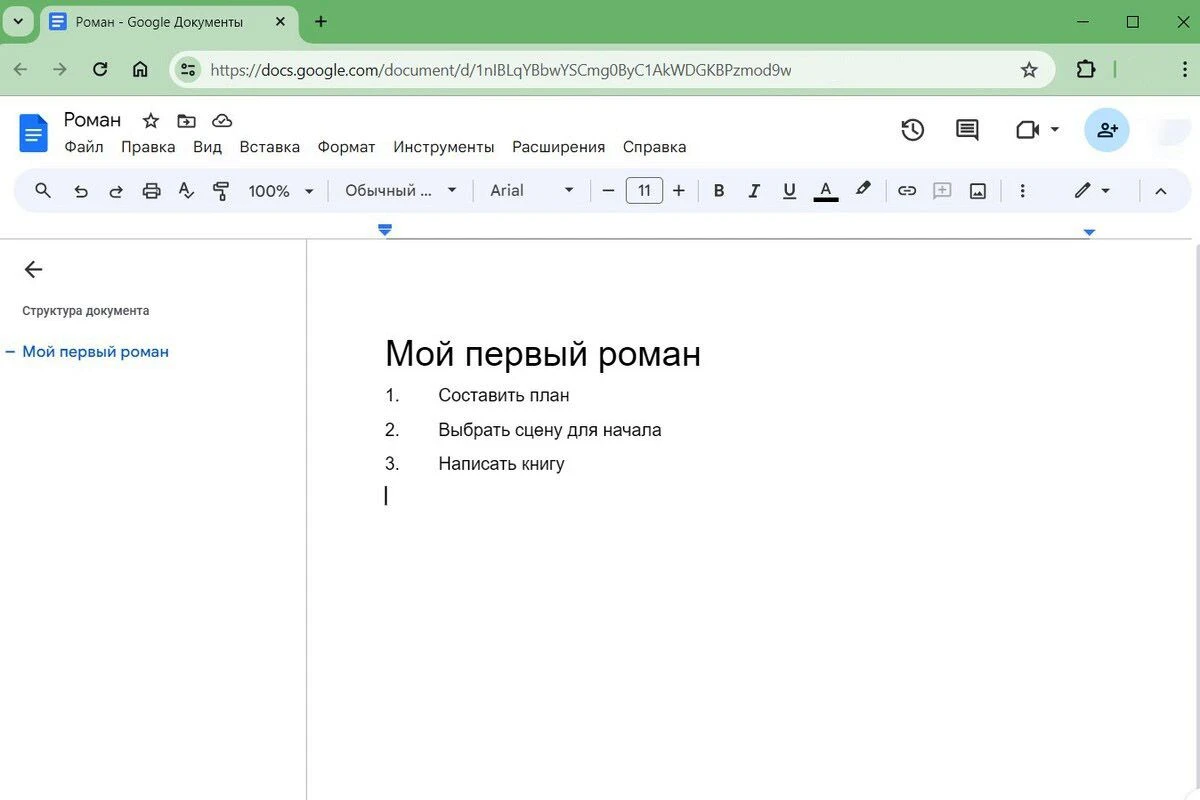Bookmark this page with star
The height and width of the screenshot is (800, 1200).
1029,70
